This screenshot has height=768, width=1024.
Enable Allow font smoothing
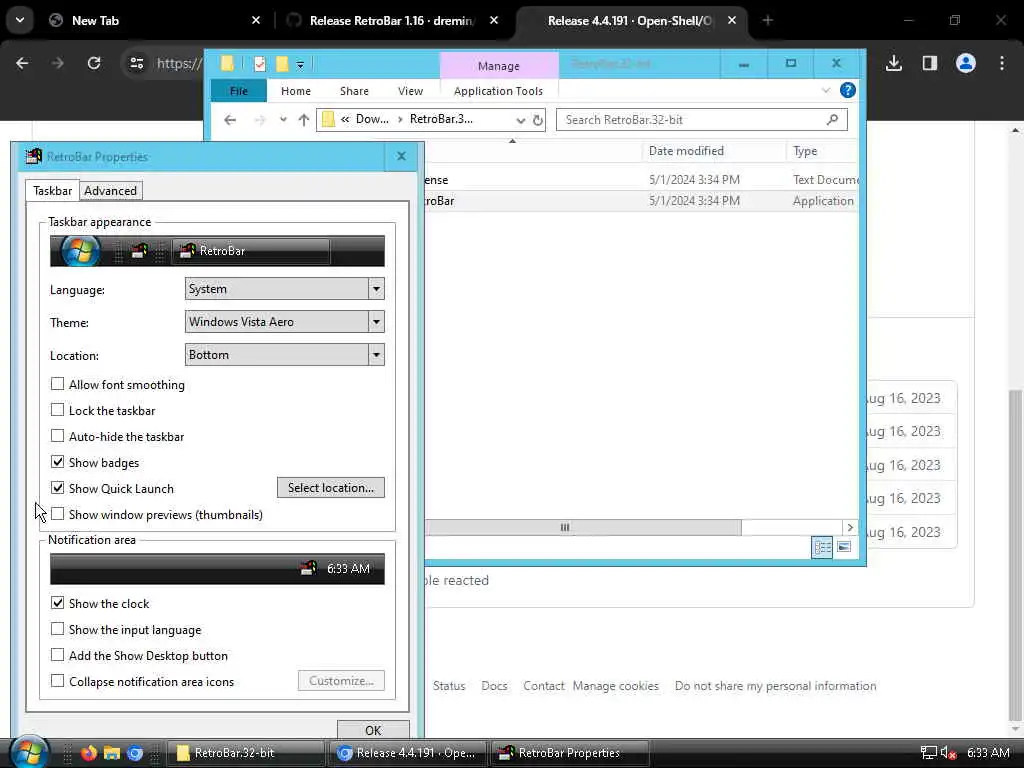(57, 384)
